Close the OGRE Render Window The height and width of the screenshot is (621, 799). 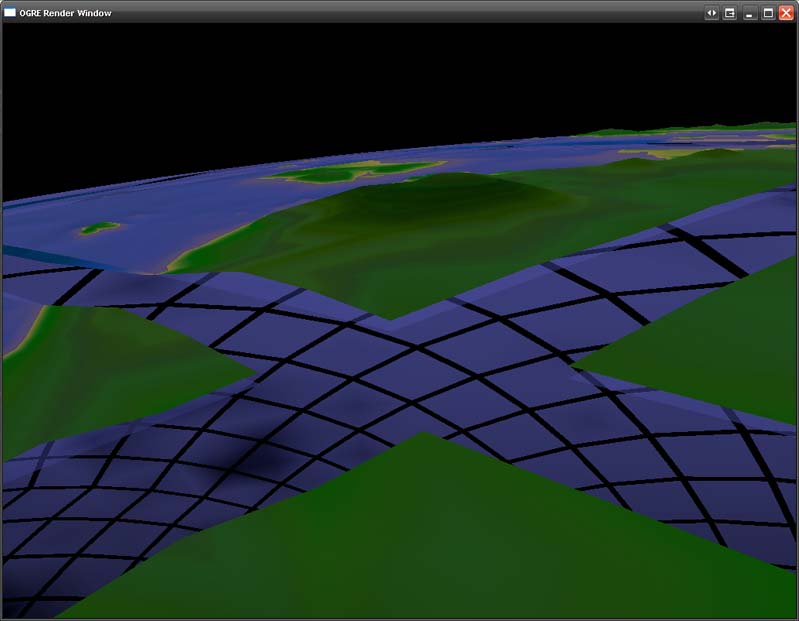click(786, 13)
